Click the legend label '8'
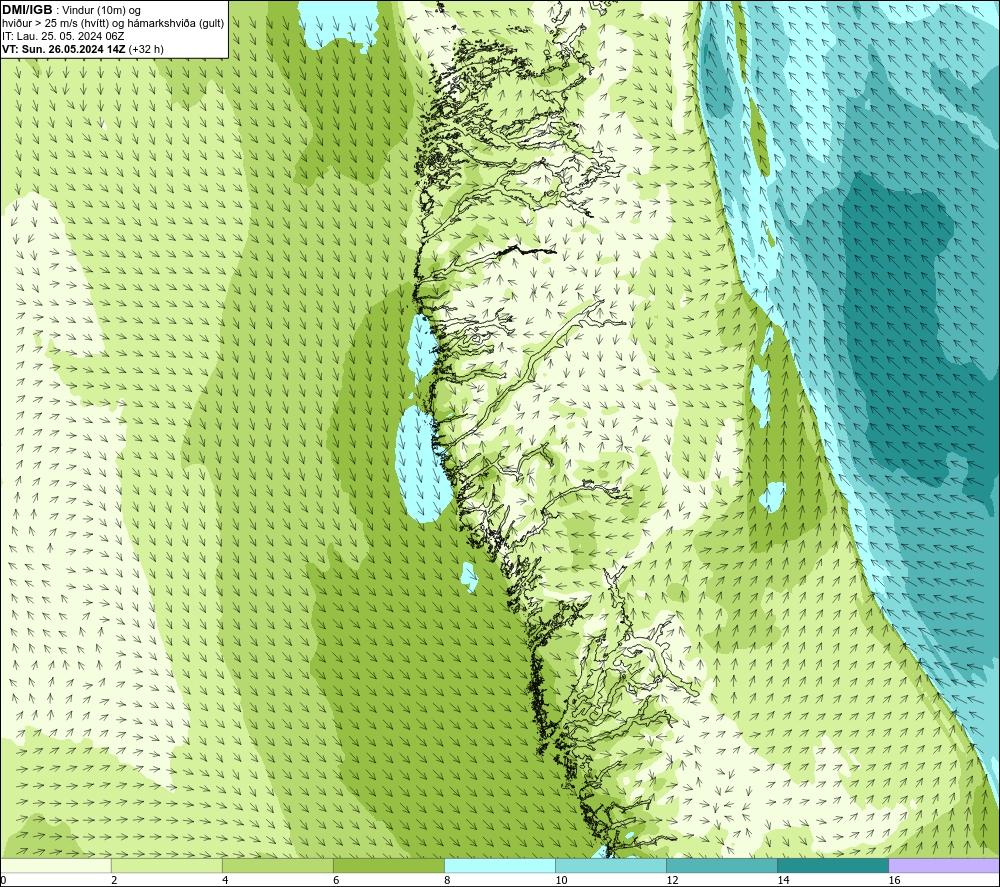 (x=447, y=880)
